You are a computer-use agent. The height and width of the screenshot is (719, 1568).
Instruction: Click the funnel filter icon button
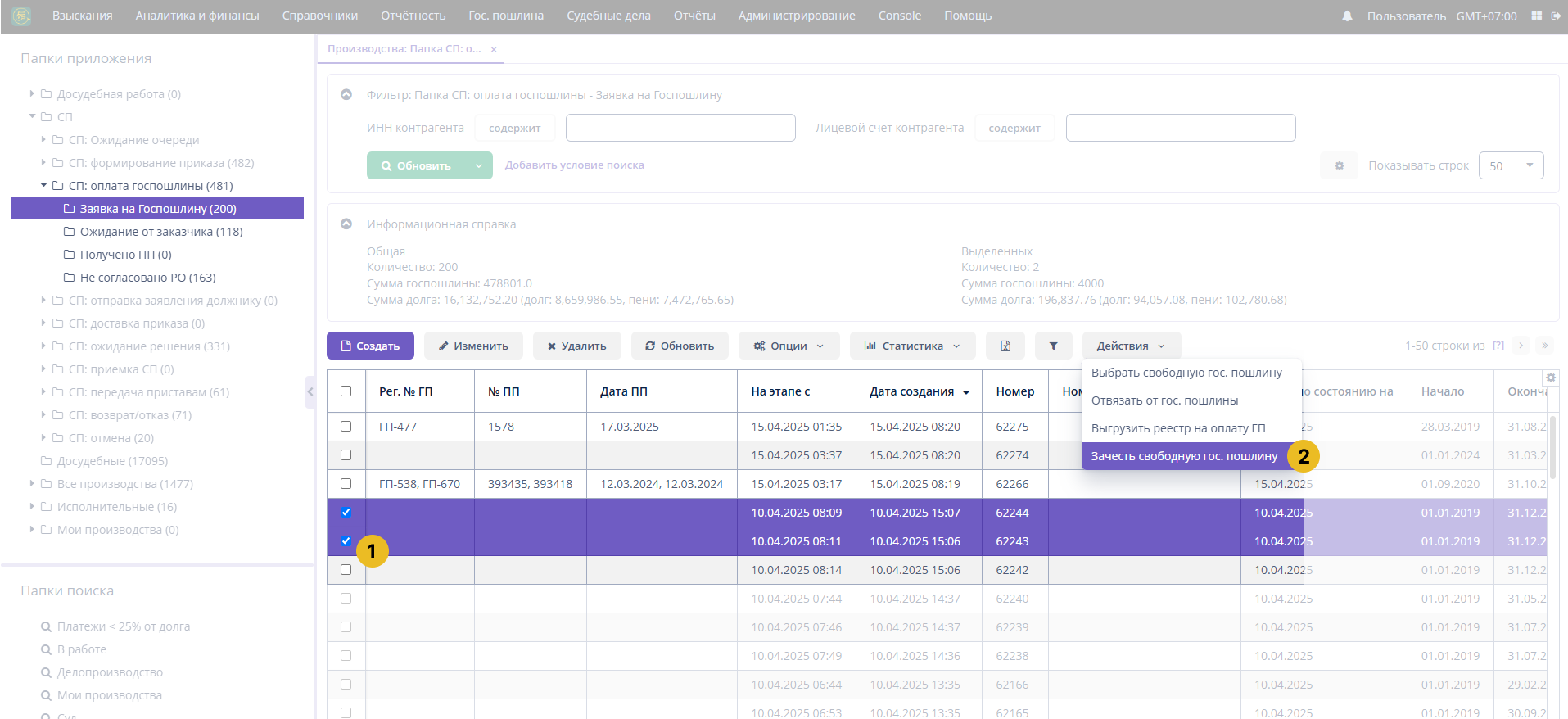pyautogui.click(x=1053, y=346)
